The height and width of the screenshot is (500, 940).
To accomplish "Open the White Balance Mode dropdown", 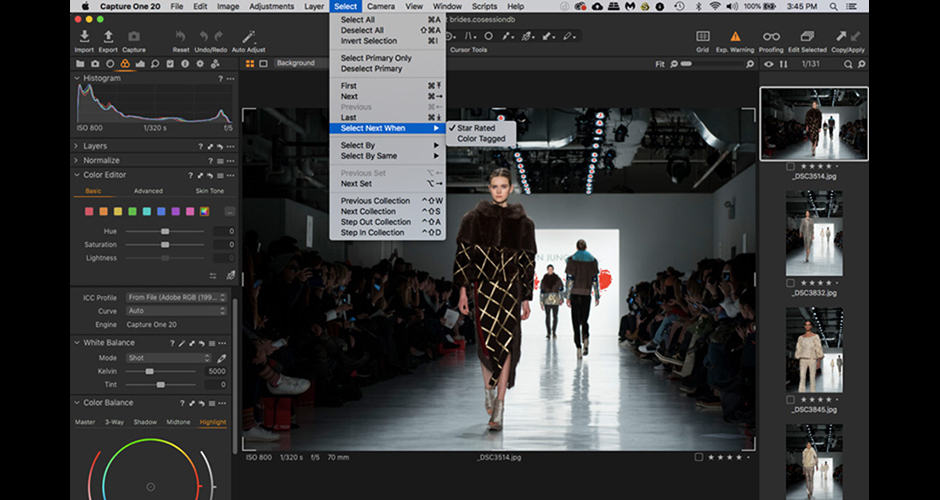I will tap(169, 358).
